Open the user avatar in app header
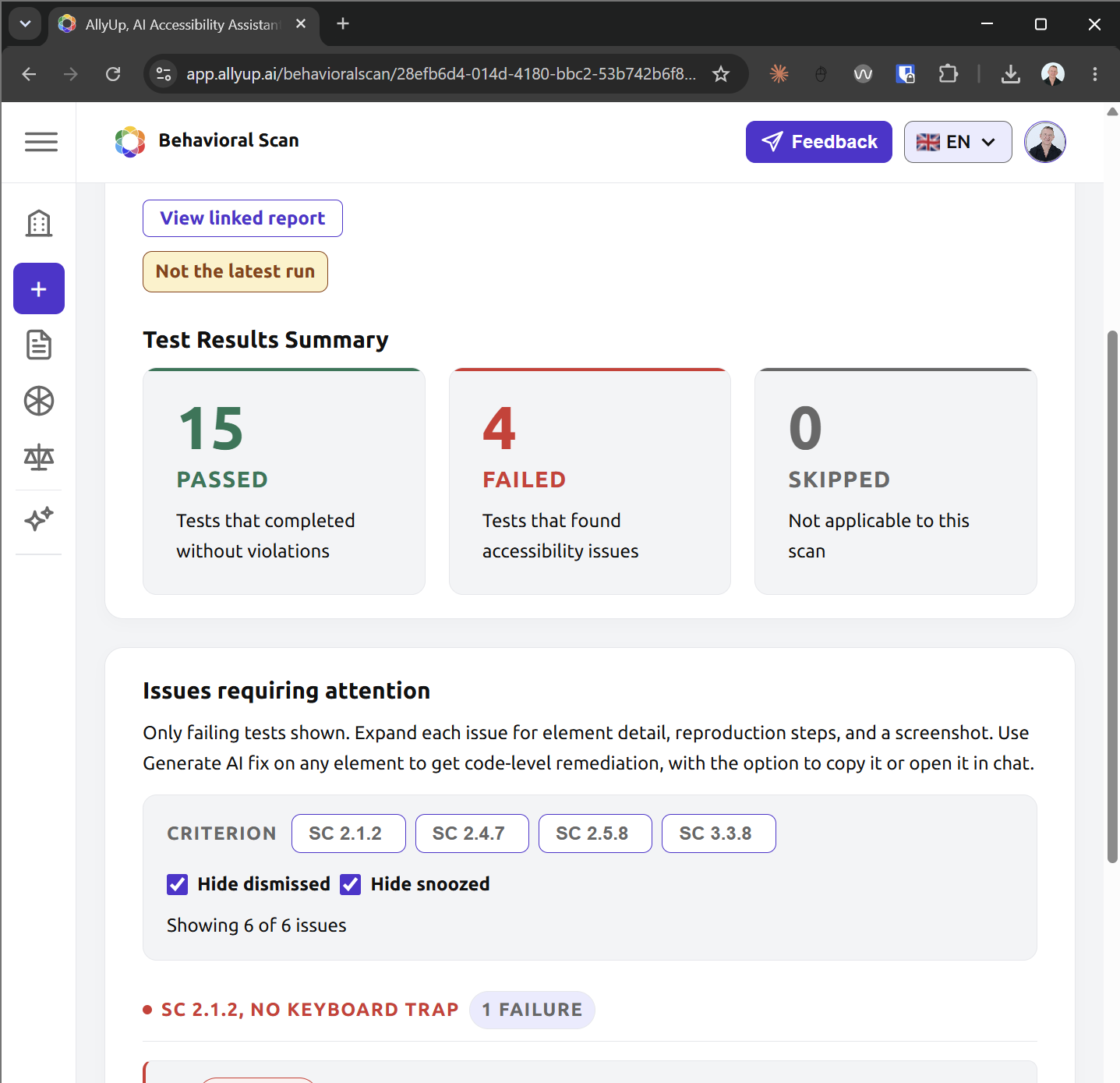 pos(1045,142)
